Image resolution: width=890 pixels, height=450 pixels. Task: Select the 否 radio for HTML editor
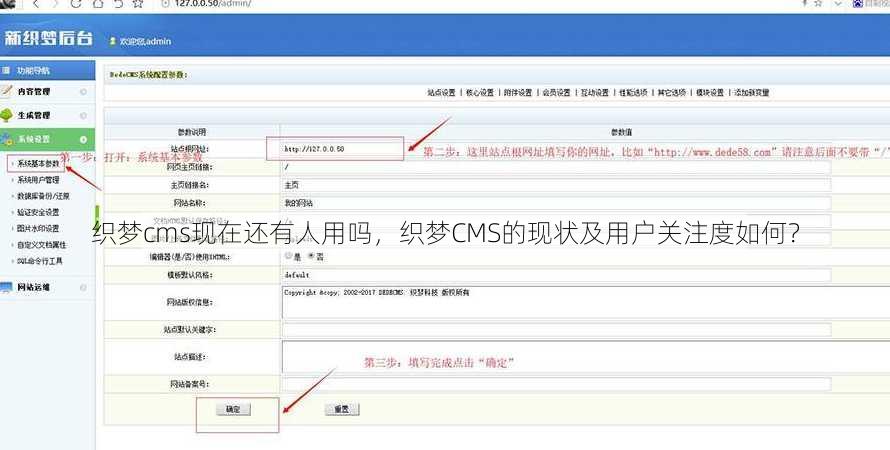point(311,256)
